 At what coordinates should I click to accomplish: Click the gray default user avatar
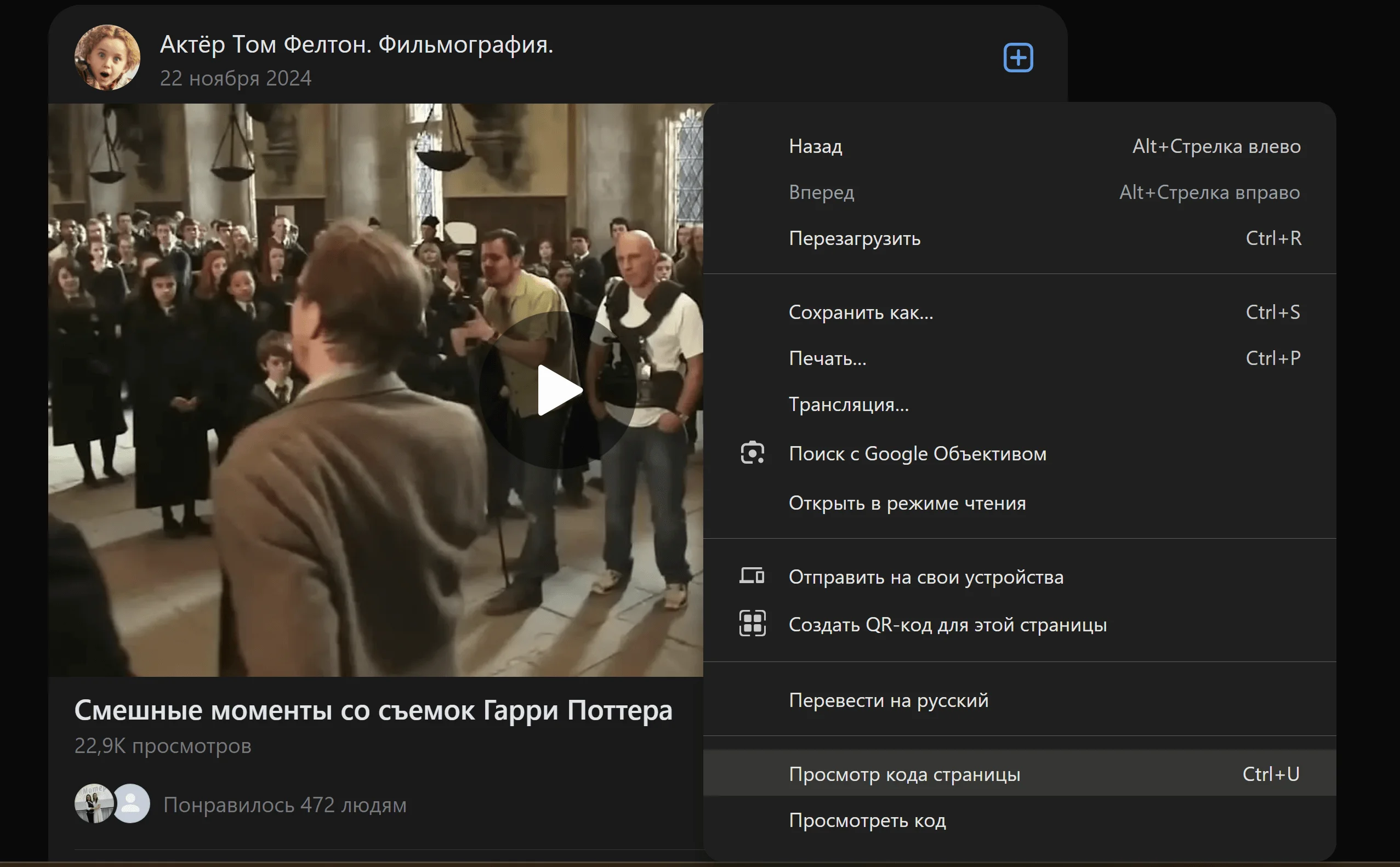pos(132,803)
